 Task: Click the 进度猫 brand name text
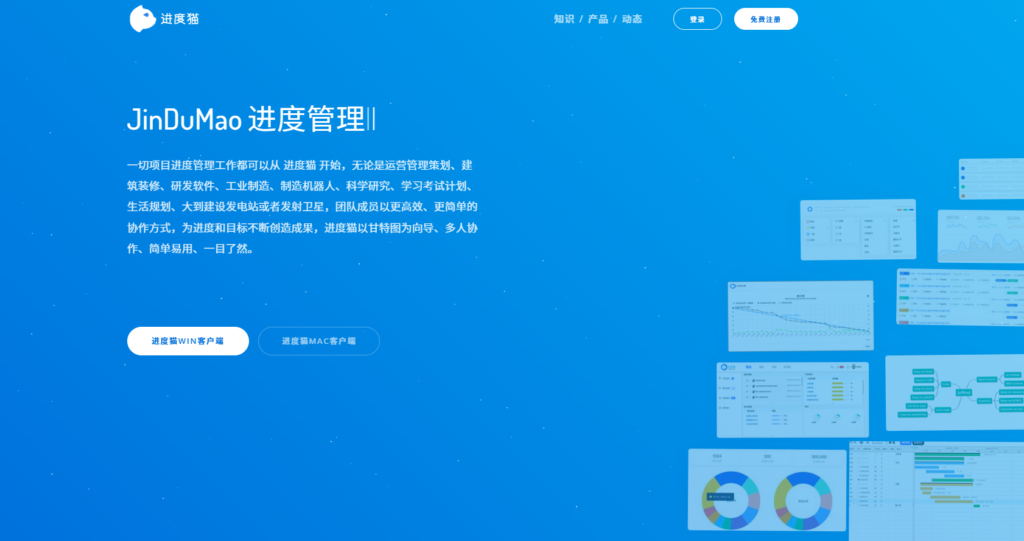click(x=180, y=19)
